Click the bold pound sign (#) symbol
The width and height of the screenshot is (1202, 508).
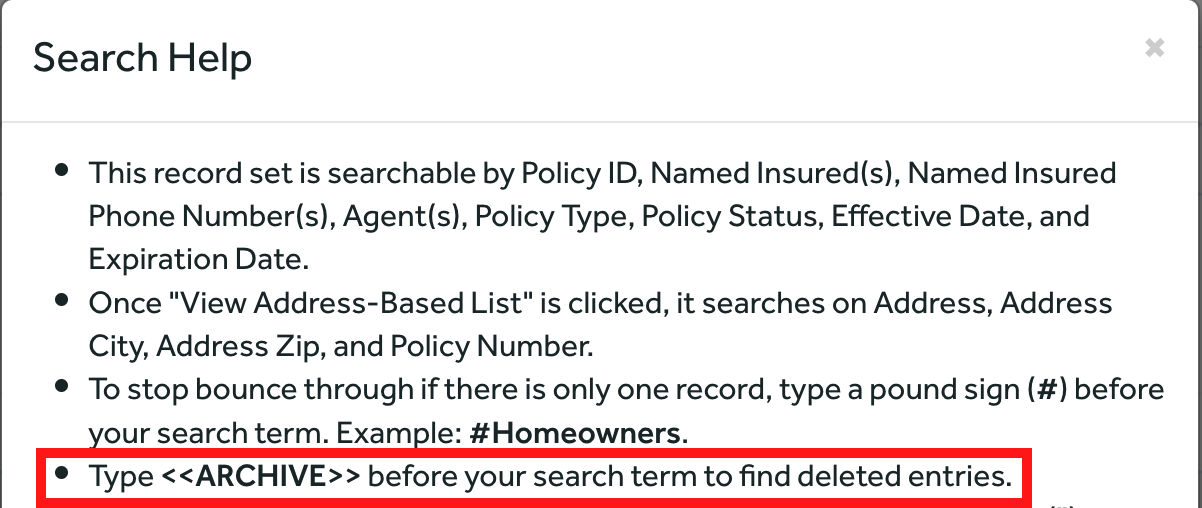coord(1048,389)
